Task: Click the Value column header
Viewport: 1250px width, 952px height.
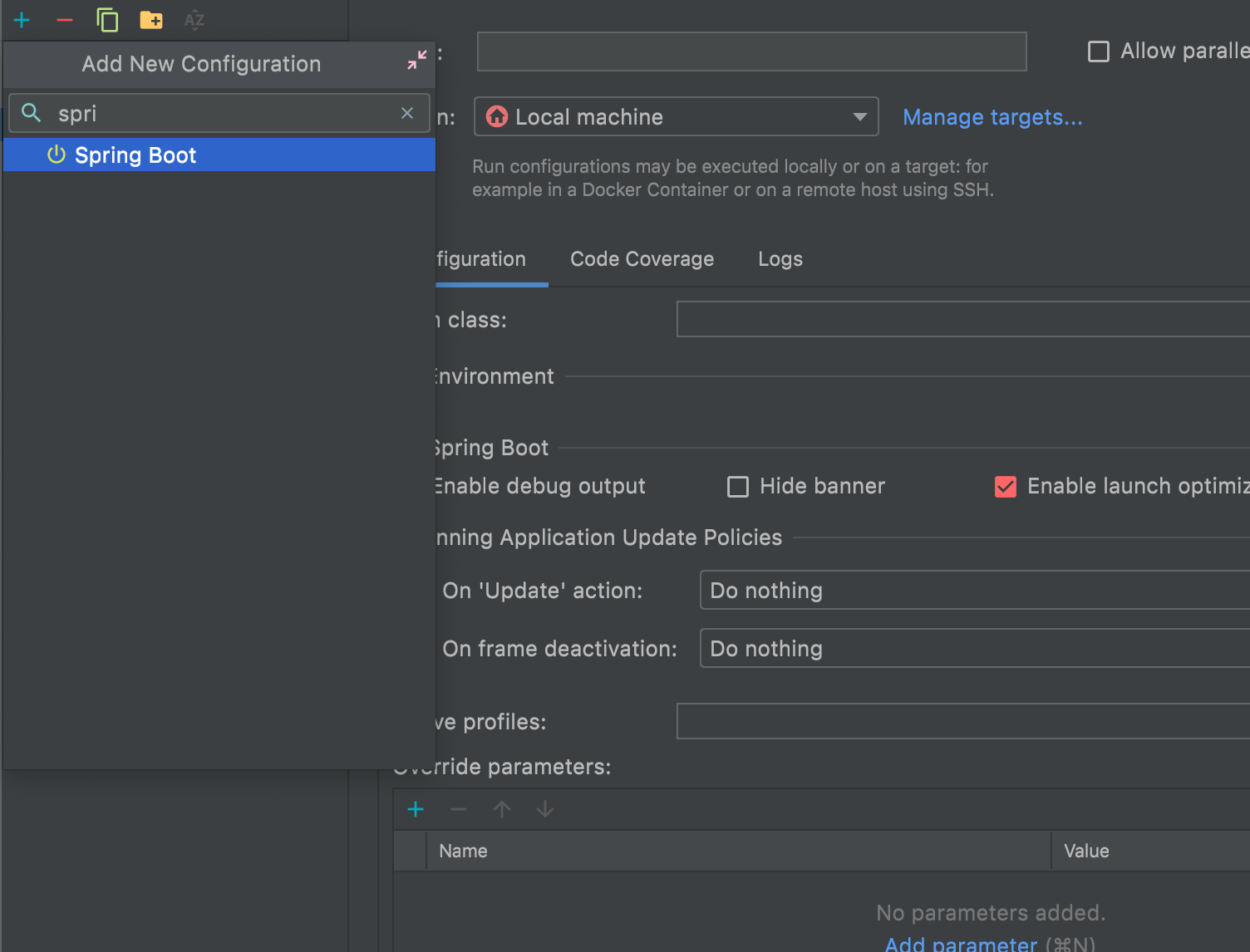Action: (x=1151, y=851)
